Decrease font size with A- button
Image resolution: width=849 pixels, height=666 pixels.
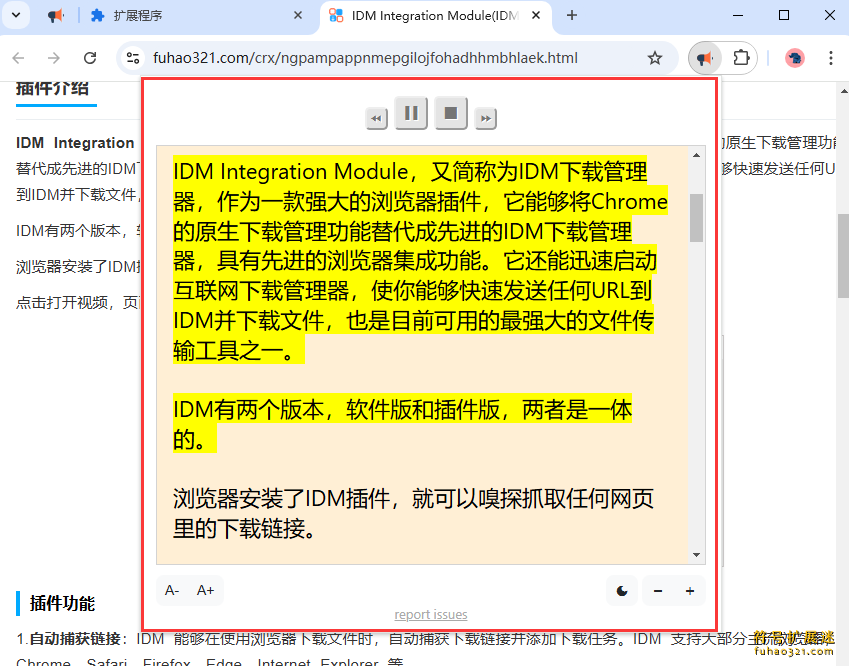pyautogui.click(x=172, y=590)
